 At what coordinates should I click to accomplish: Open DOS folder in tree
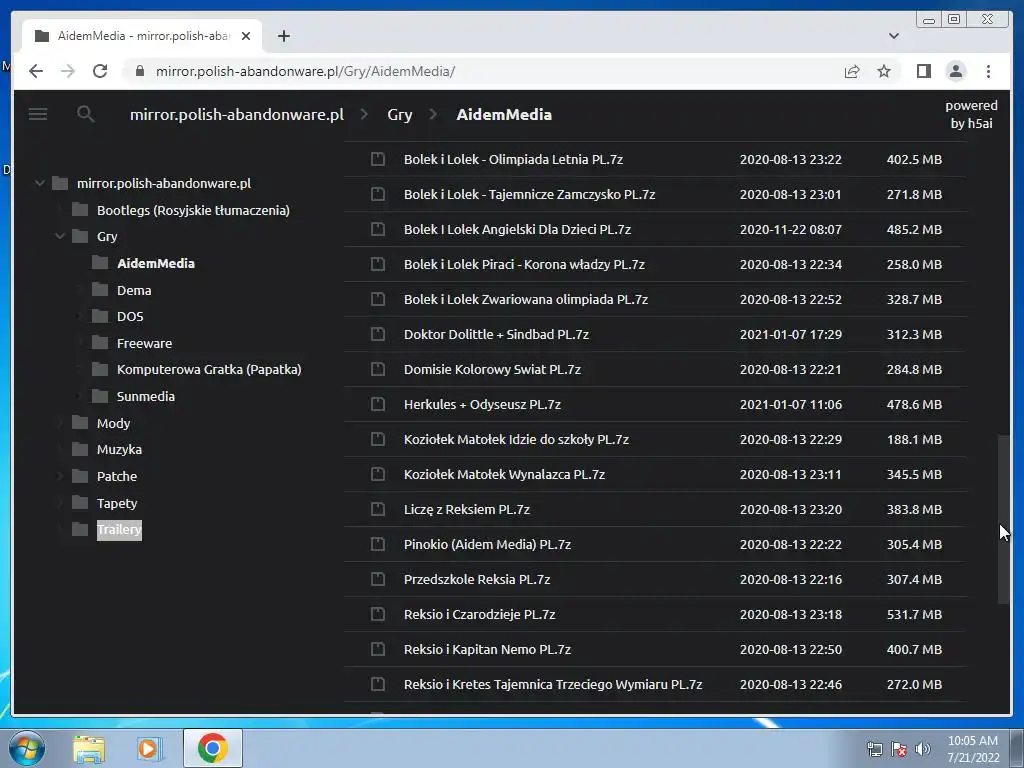(130, 316)
